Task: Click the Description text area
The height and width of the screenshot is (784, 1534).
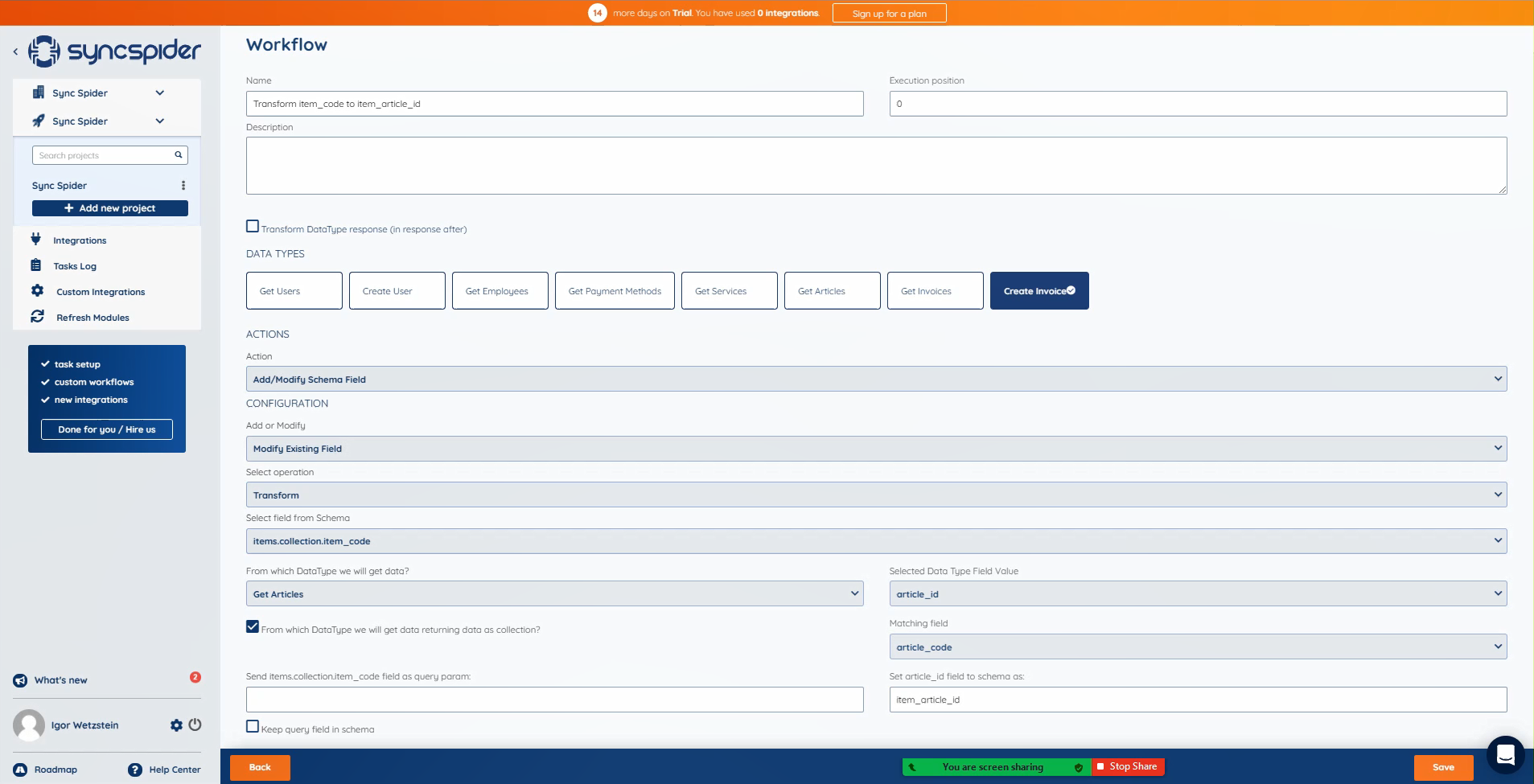Action: 876,166
